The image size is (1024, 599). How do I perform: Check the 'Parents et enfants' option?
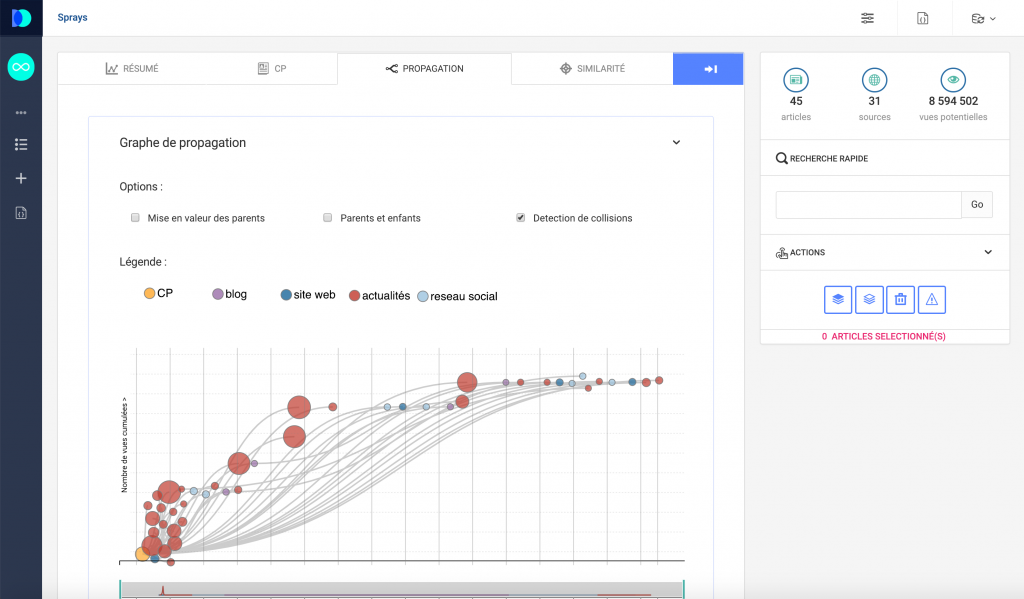(x=327, y=218)
